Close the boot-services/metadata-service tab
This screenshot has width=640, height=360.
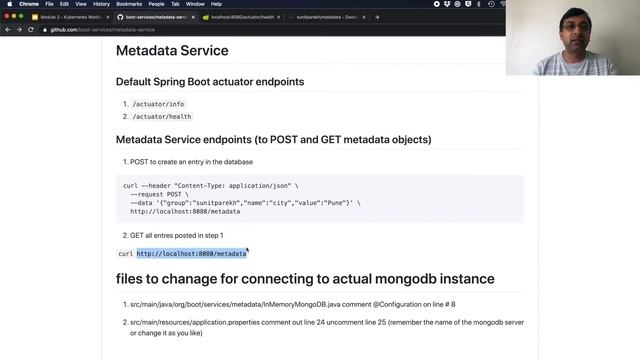click(193, 17)
